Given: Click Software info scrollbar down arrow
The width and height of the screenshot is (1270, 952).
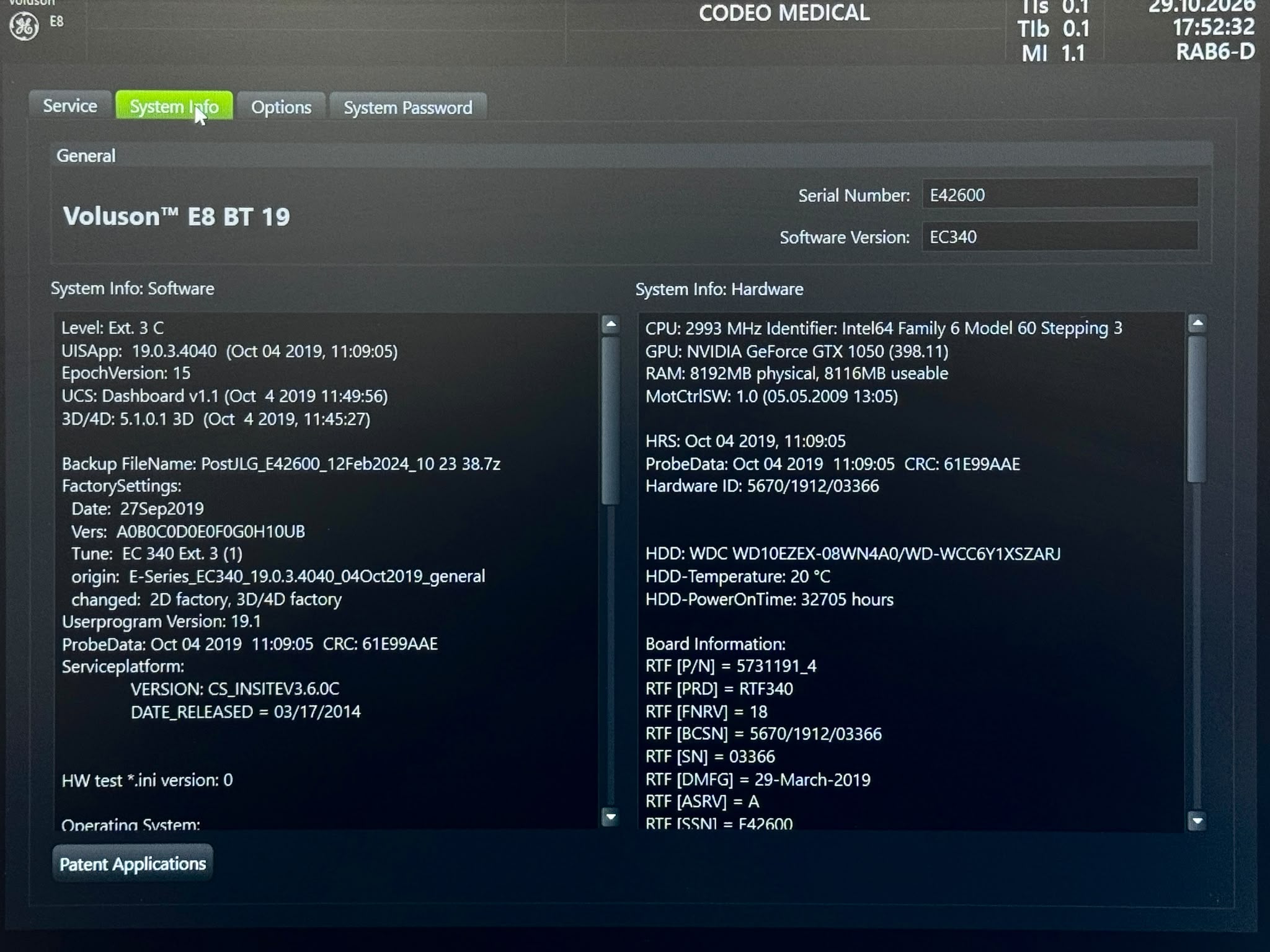Looking at the screenshot, I should pos(611,817).
